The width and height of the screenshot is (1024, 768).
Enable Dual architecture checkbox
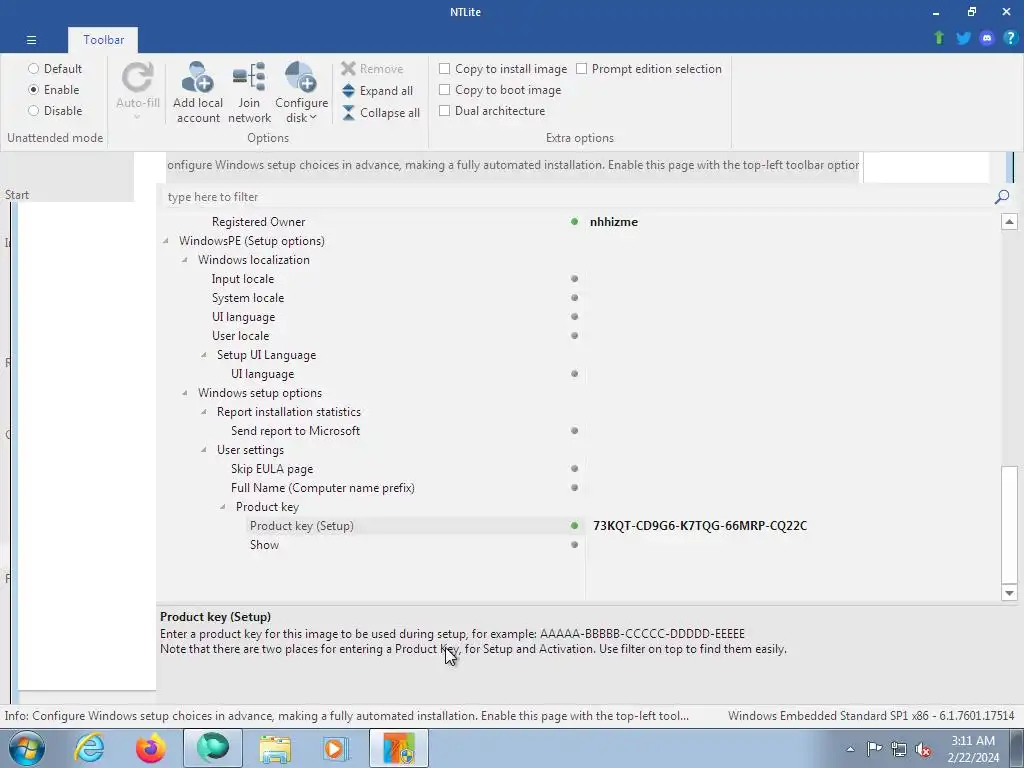coord(445,110)
